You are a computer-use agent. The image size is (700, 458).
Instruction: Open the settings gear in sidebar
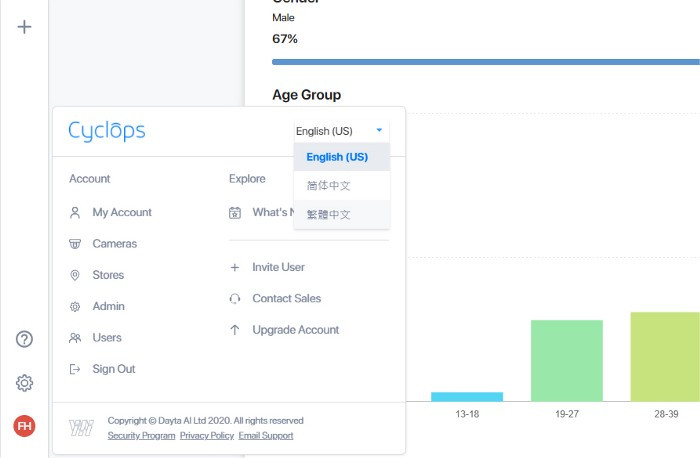pyautogui.click(x=24, y=383)
